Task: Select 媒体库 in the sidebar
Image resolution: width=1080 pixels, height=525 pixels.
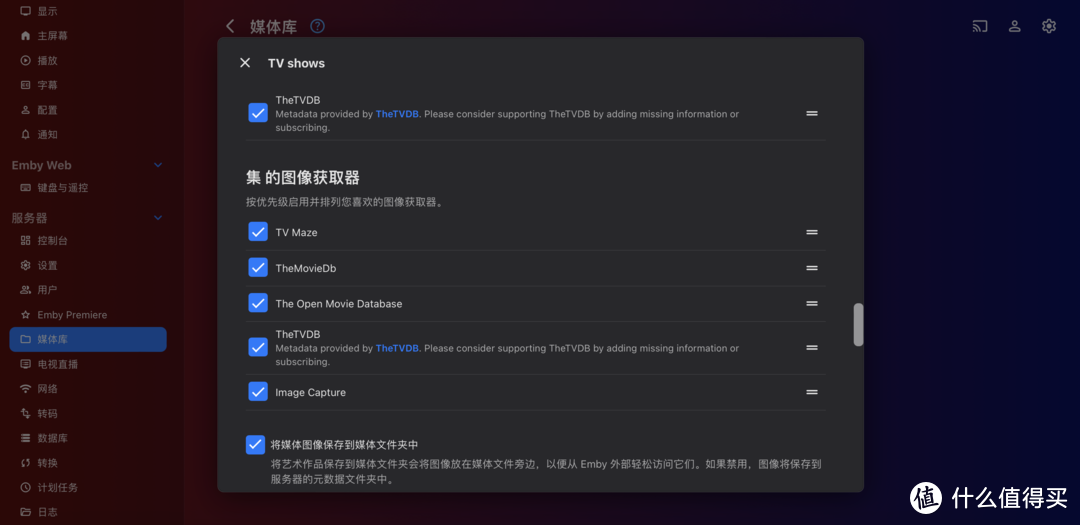Action: click(88, 340)
